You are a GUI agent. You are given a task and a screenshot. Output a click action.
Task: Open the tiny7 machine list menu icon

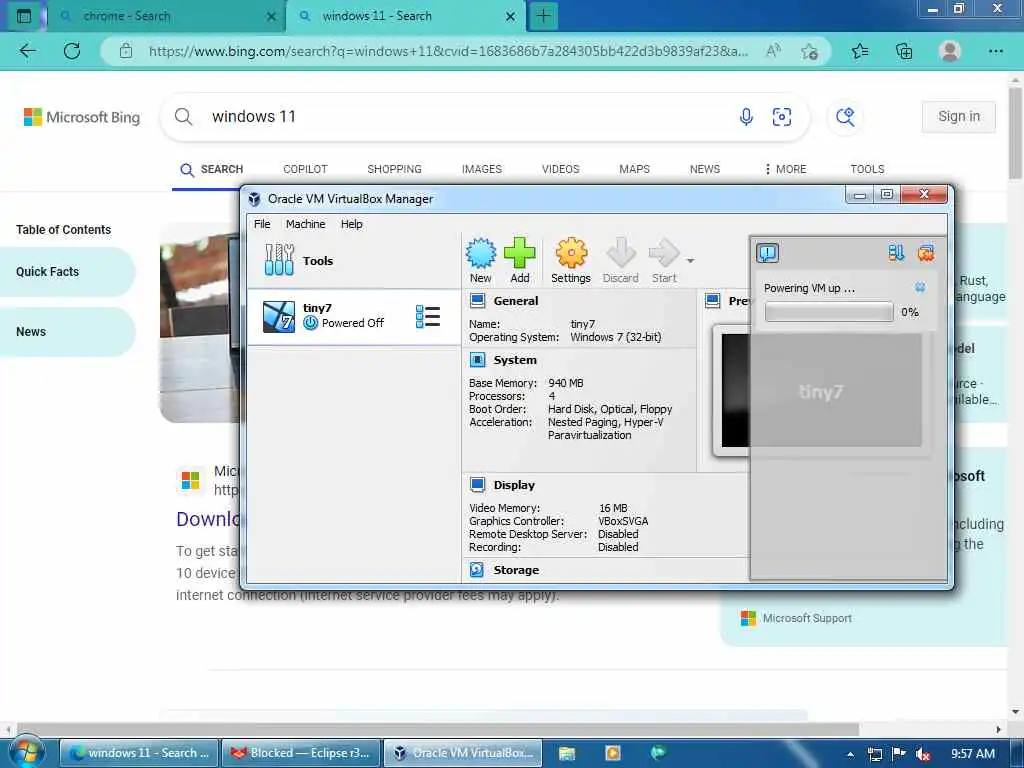coord(428,317)
